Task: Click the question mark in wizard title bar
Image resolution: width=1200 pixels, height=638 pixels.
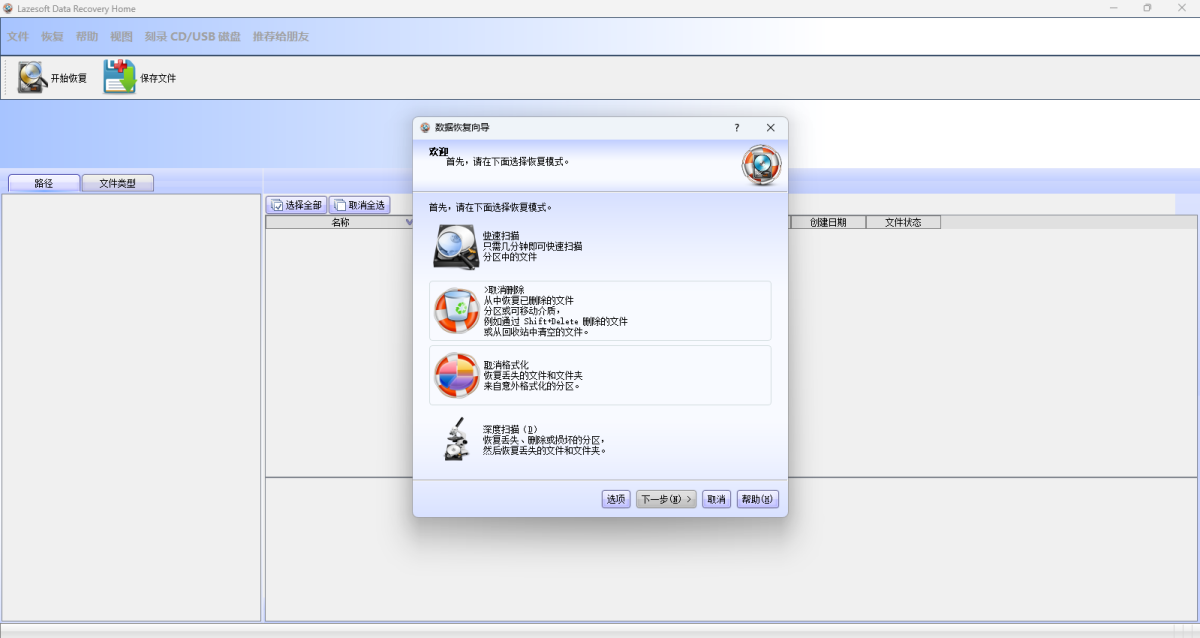Action: (x=737, y=128)
